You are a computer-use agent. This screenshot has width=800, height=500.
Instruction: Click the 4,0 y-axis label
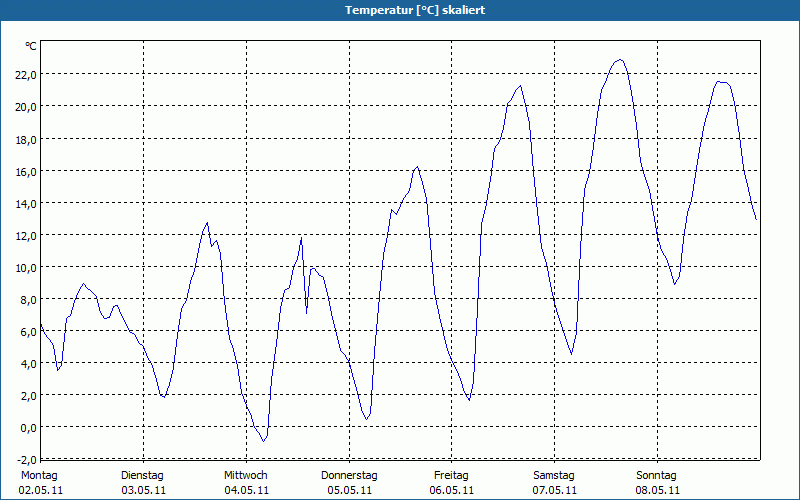[29, 364]
